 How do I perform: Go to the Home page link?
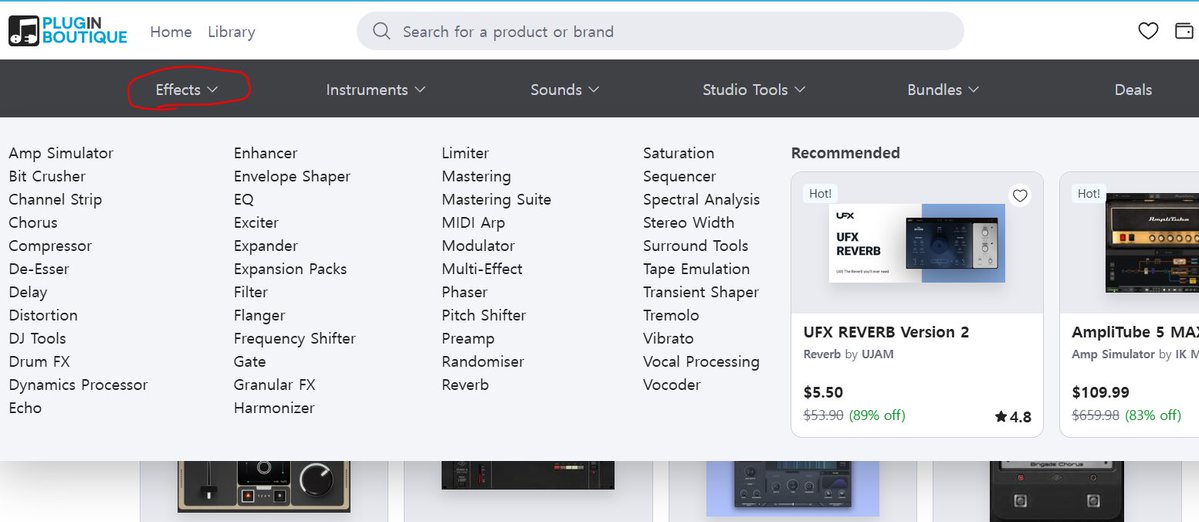point(171,31)
